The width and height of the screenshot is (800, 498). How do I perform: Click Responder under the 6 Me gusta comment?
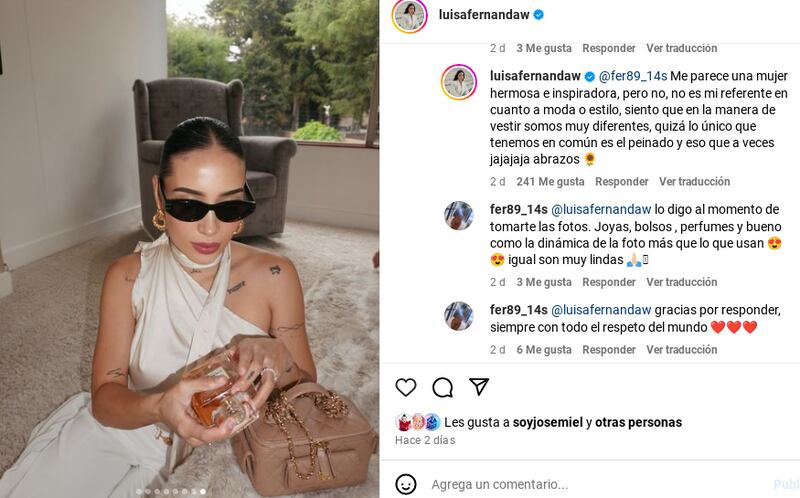tap(609, 350)
